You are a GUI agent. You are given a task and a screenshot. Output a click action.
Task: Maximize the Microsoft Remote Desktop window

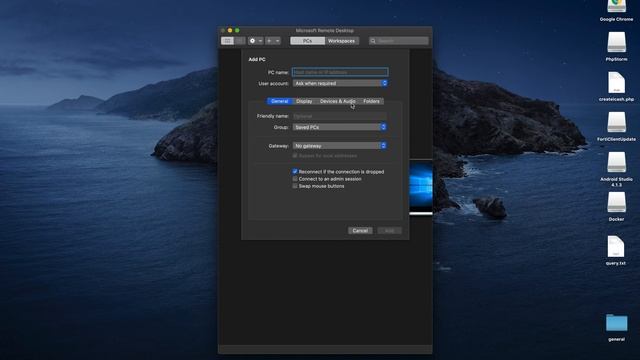click(x=237, y=31)
